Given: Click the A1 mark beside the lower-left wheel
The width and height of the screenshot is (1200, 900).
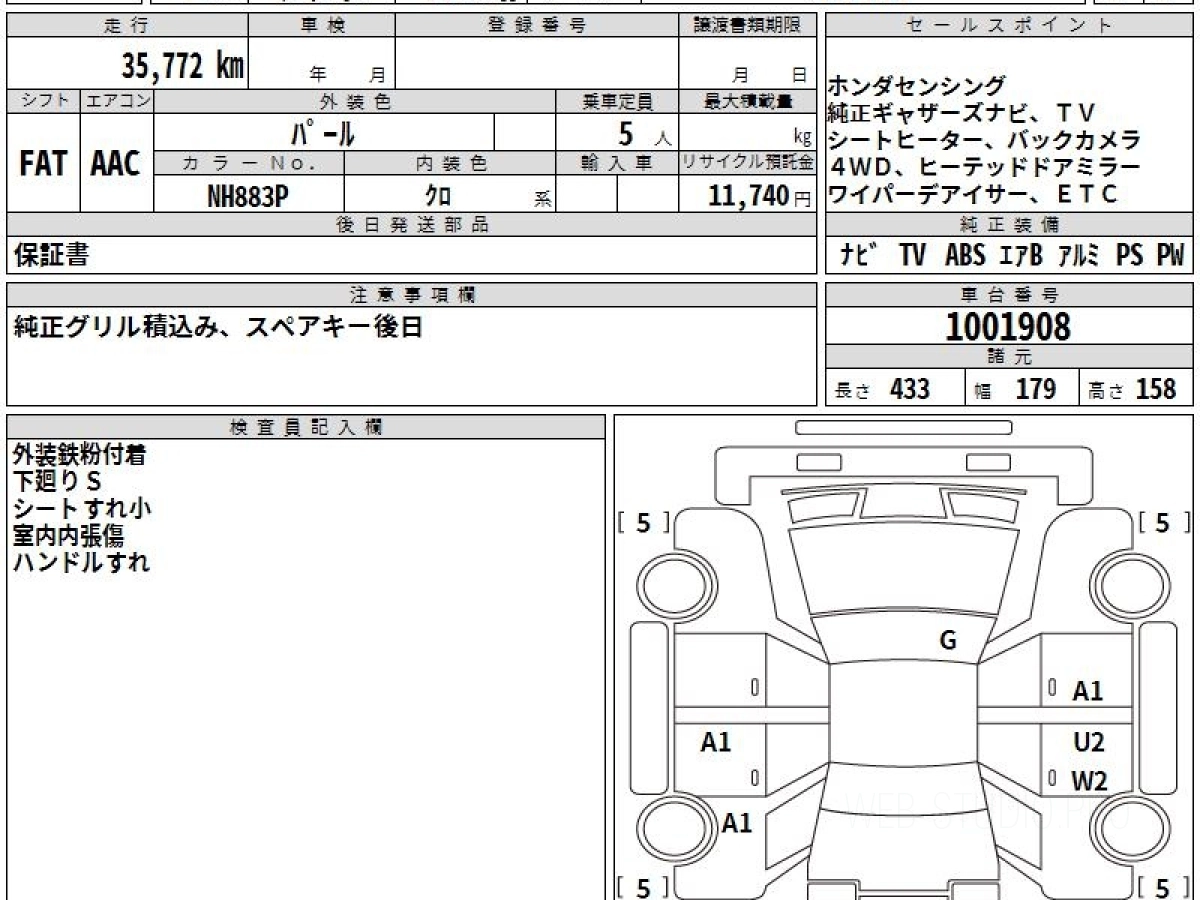Looking at the screenshot, I should tap(737, 824).
